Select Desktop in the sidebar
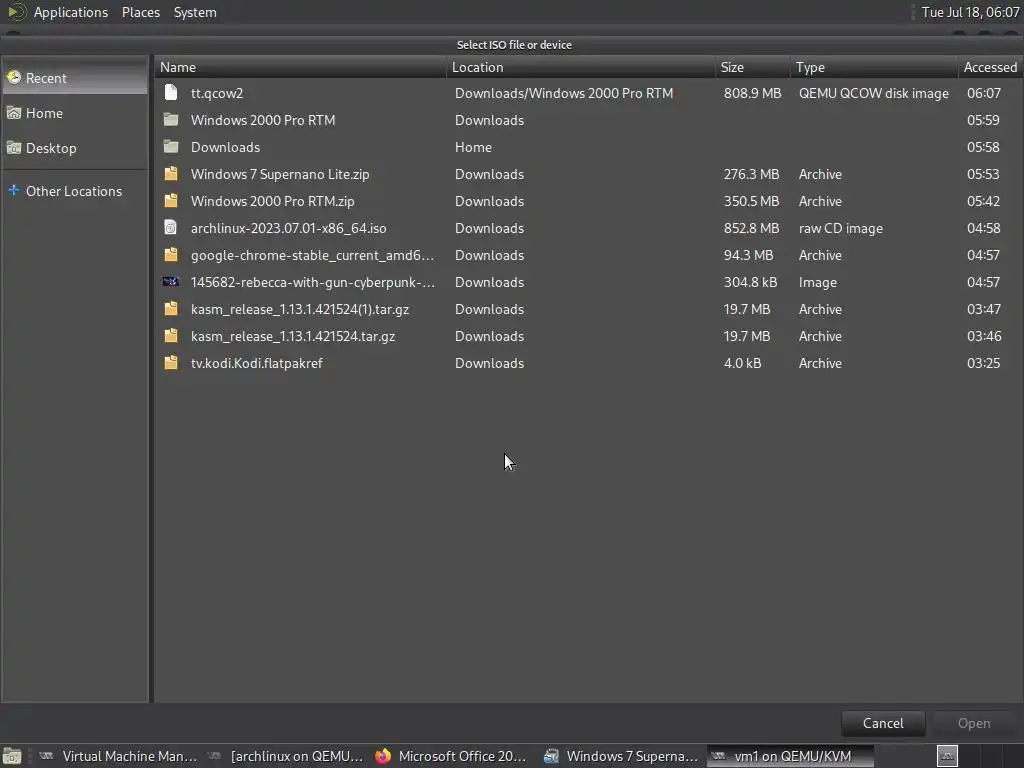 (74, 148)
